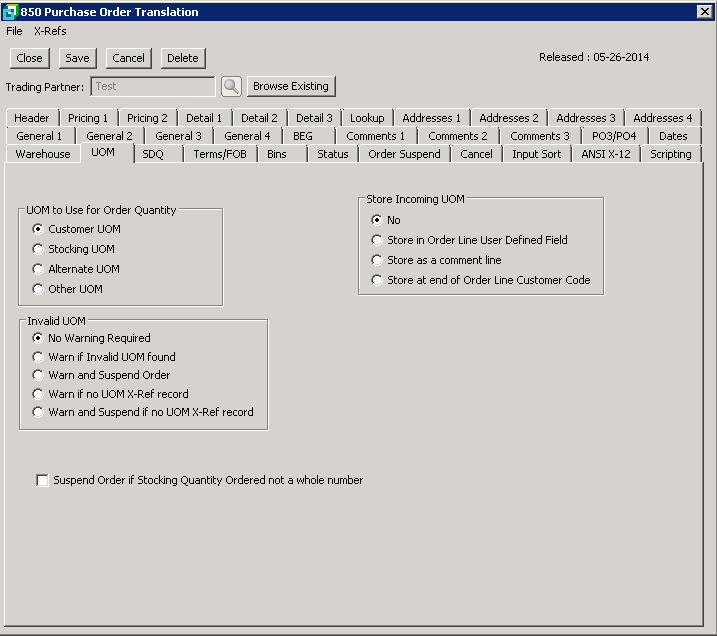Click the Trading Partner text field
This screenshot has width=717, height=636.
pyautogui.click(x=152, y=87)
